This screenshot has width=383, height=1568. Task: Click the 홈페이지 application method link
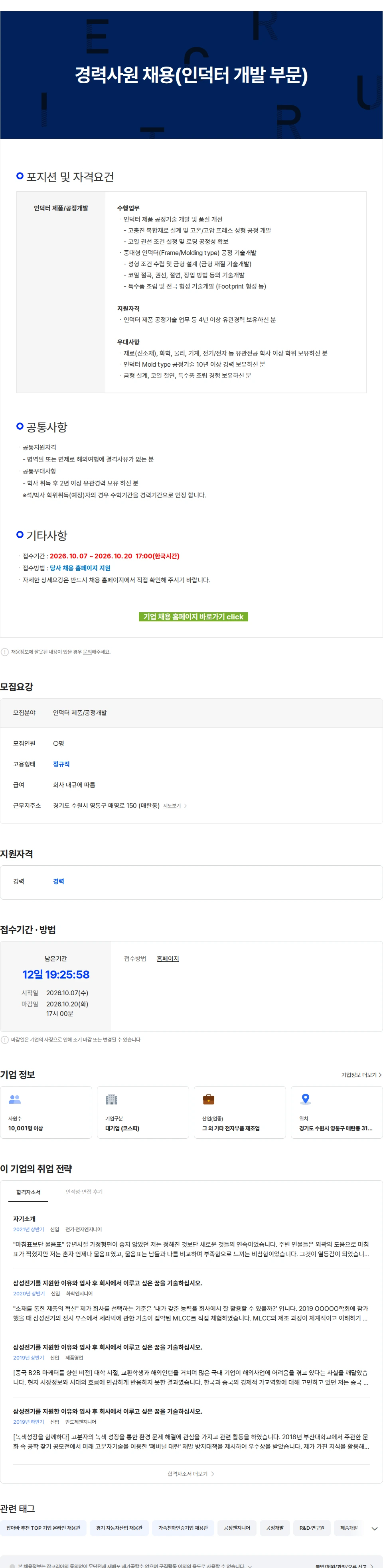(x=168, y=959)
